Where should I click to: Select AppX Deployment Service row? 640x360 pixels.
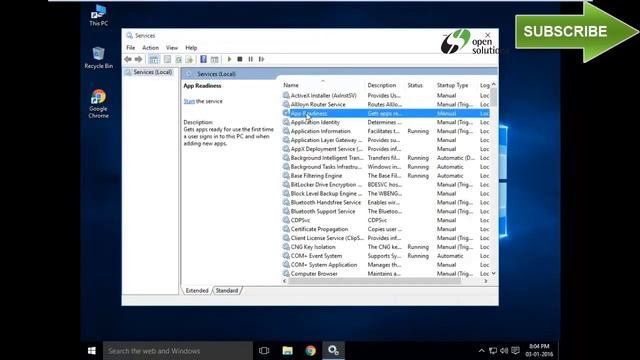click(385, 149)
